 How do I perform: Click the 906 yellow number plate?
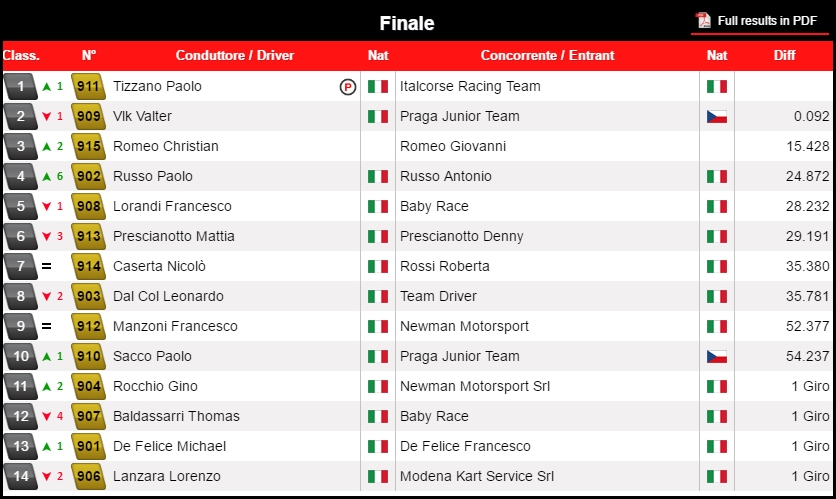coord(89,476)
